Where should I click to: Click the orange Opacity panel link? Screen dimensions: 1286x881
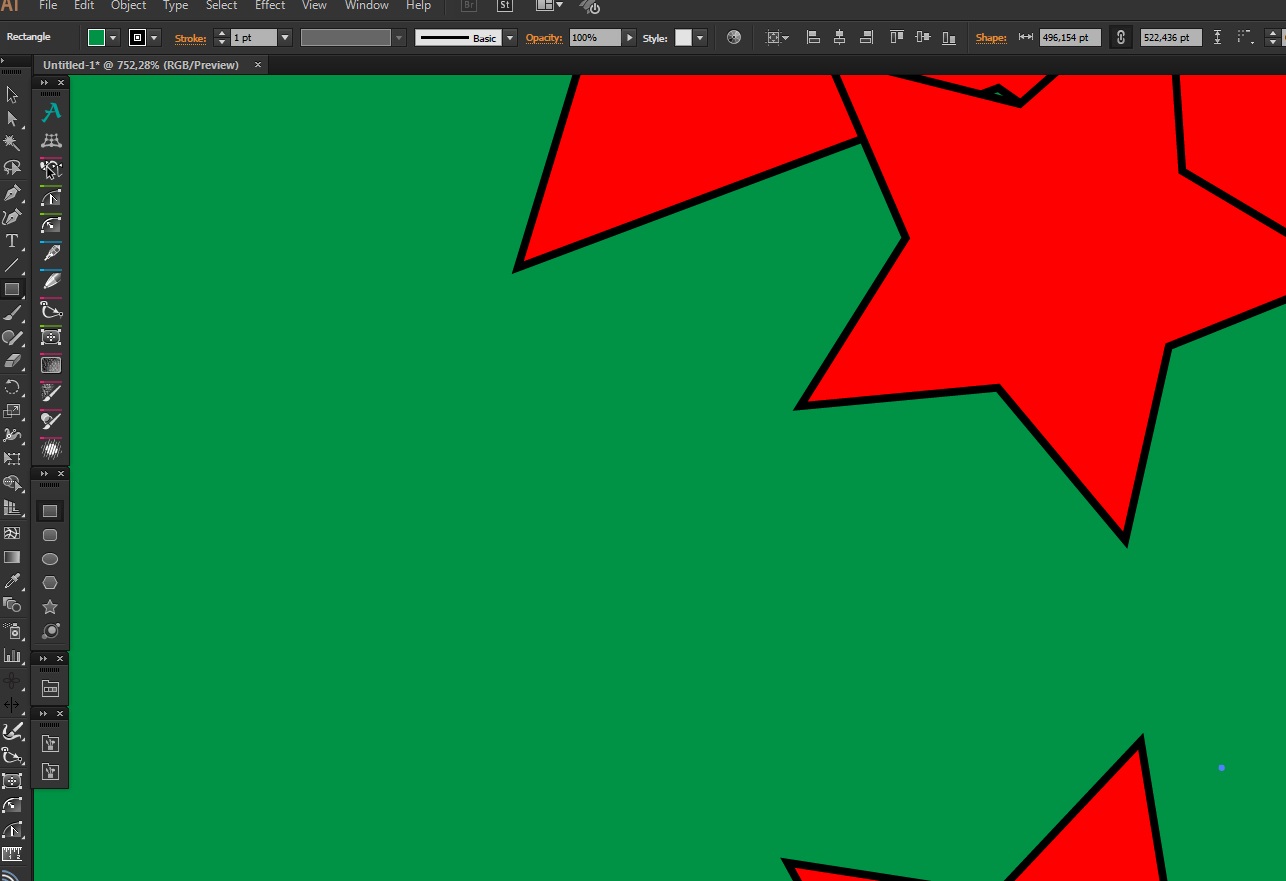pos(544,38)
